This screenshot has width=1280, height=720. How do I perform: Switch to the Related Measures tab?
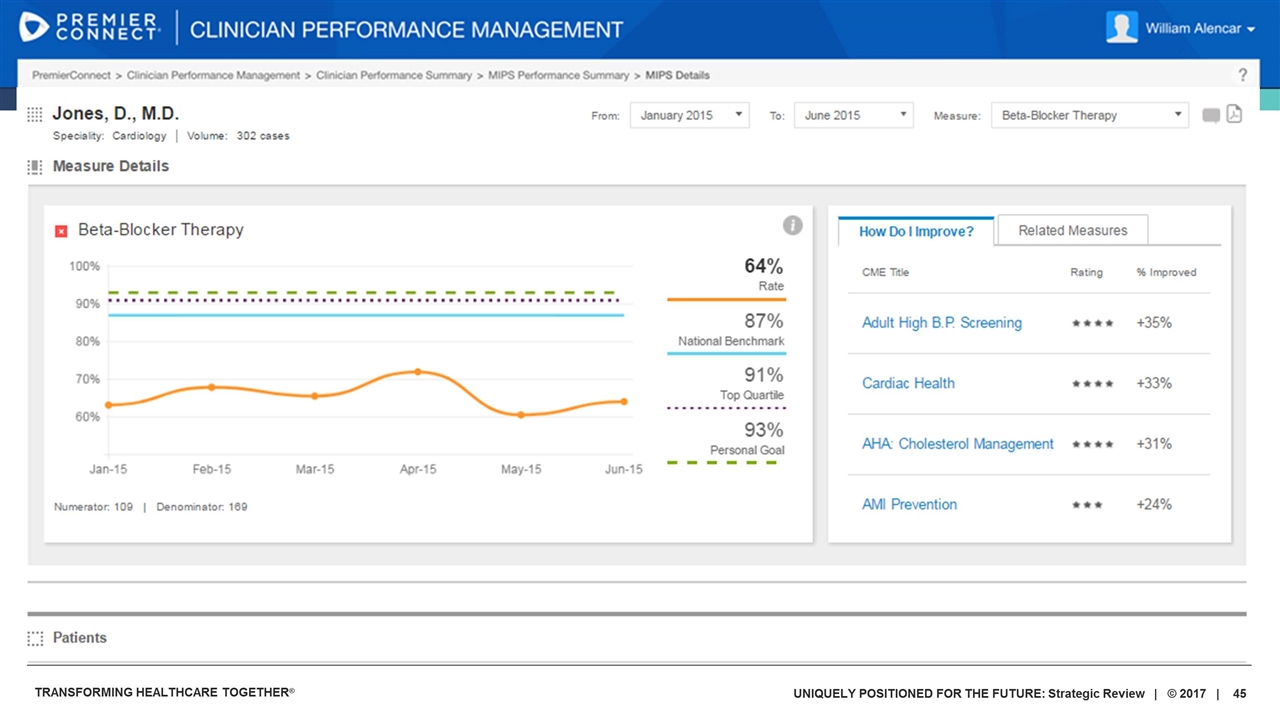1072,230
